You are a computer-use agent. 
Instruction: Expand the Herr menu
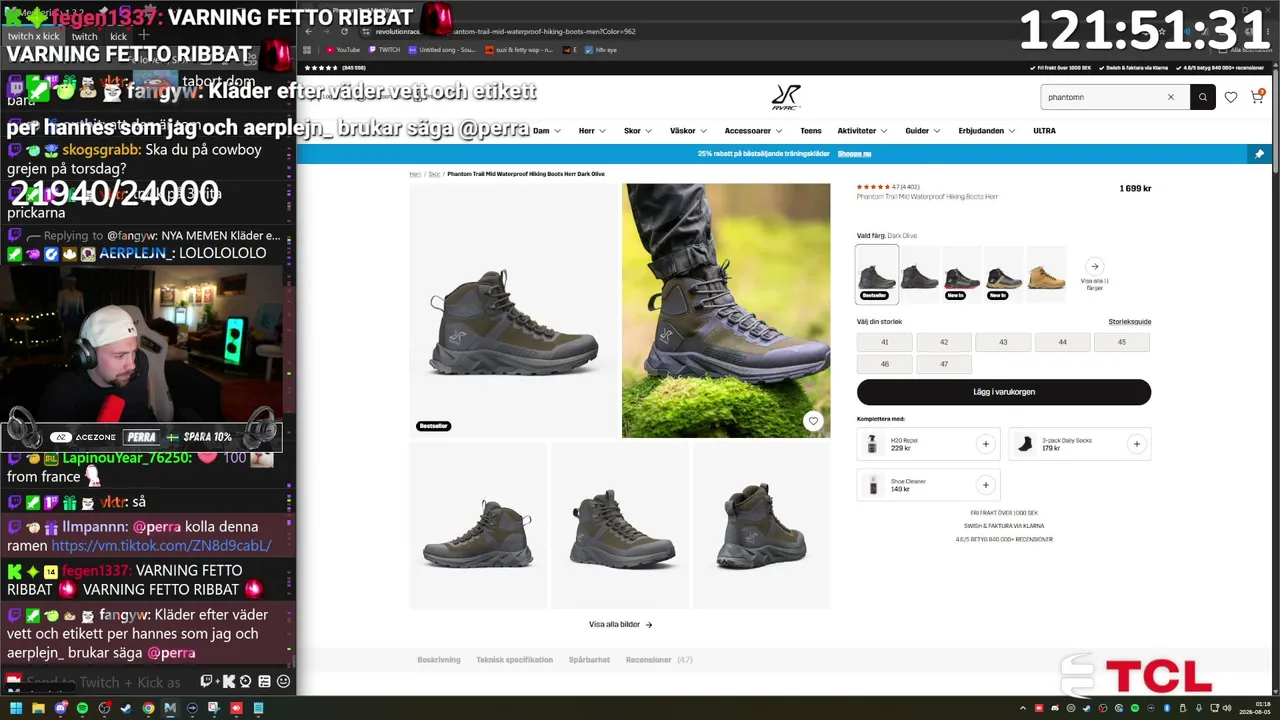click(x=592, y=131)
